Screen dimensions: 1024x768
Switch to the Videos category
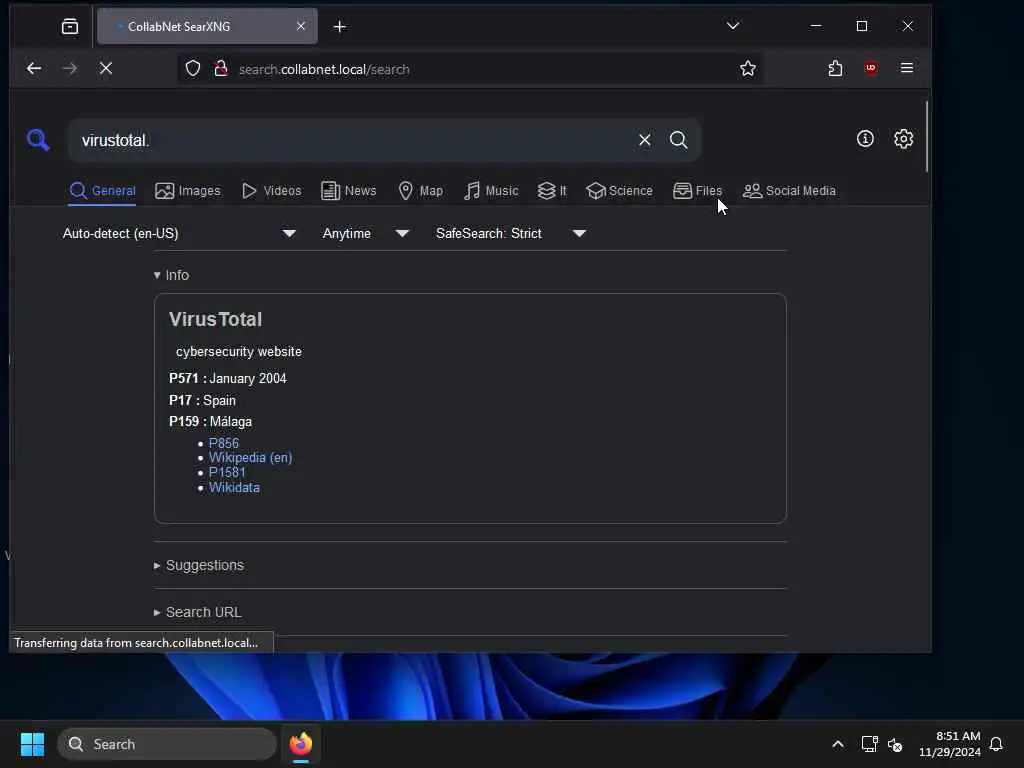pos(271,191)
